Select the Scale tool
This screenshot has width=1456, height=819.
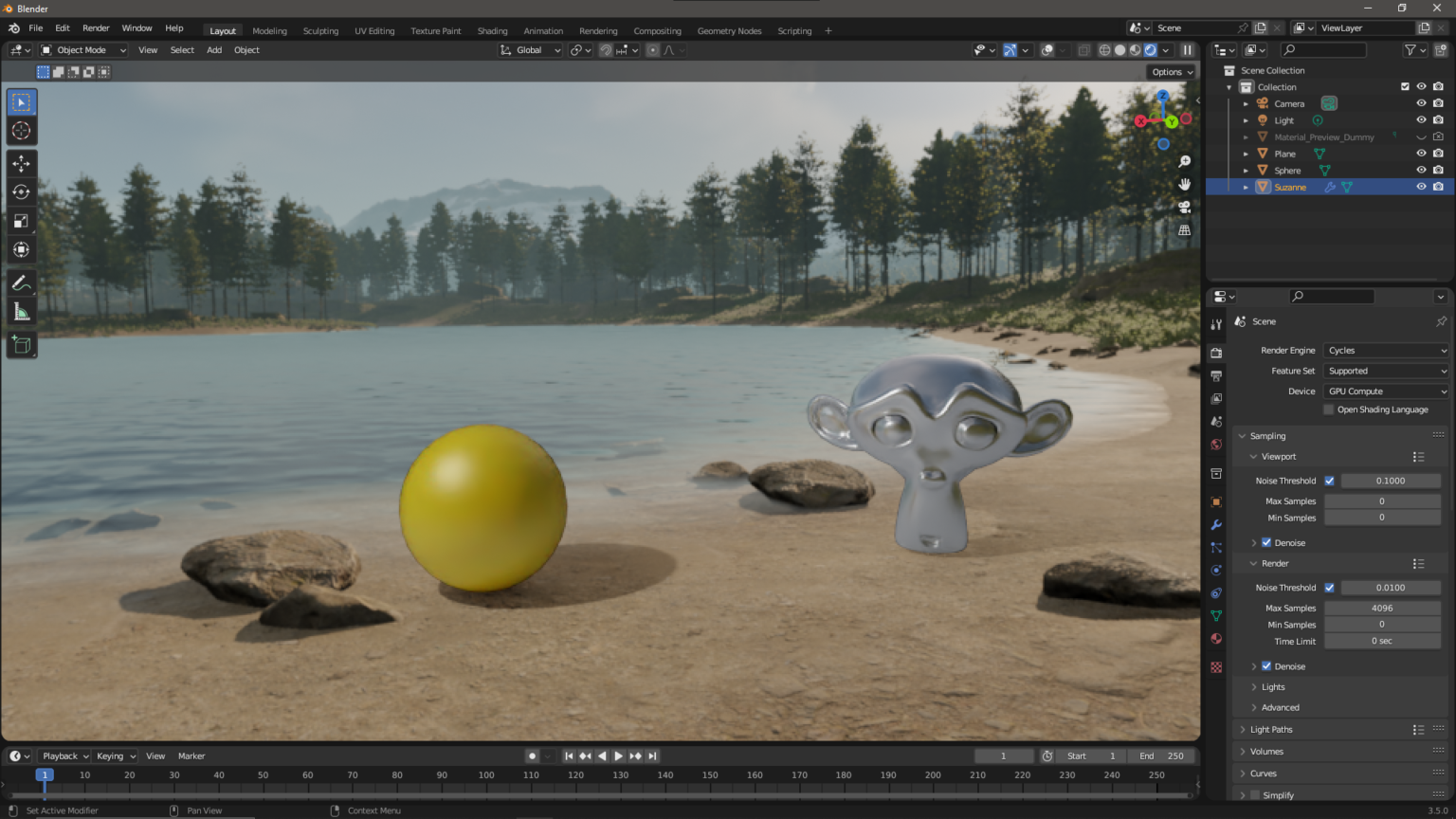(x=21, y=221)
